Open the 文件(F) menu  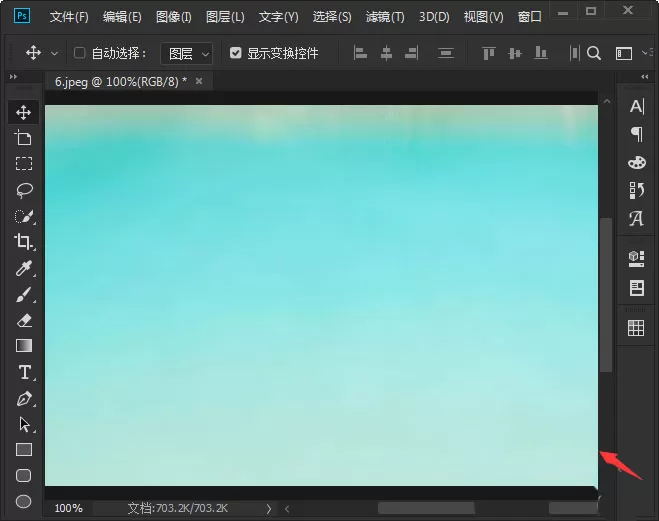69,17
